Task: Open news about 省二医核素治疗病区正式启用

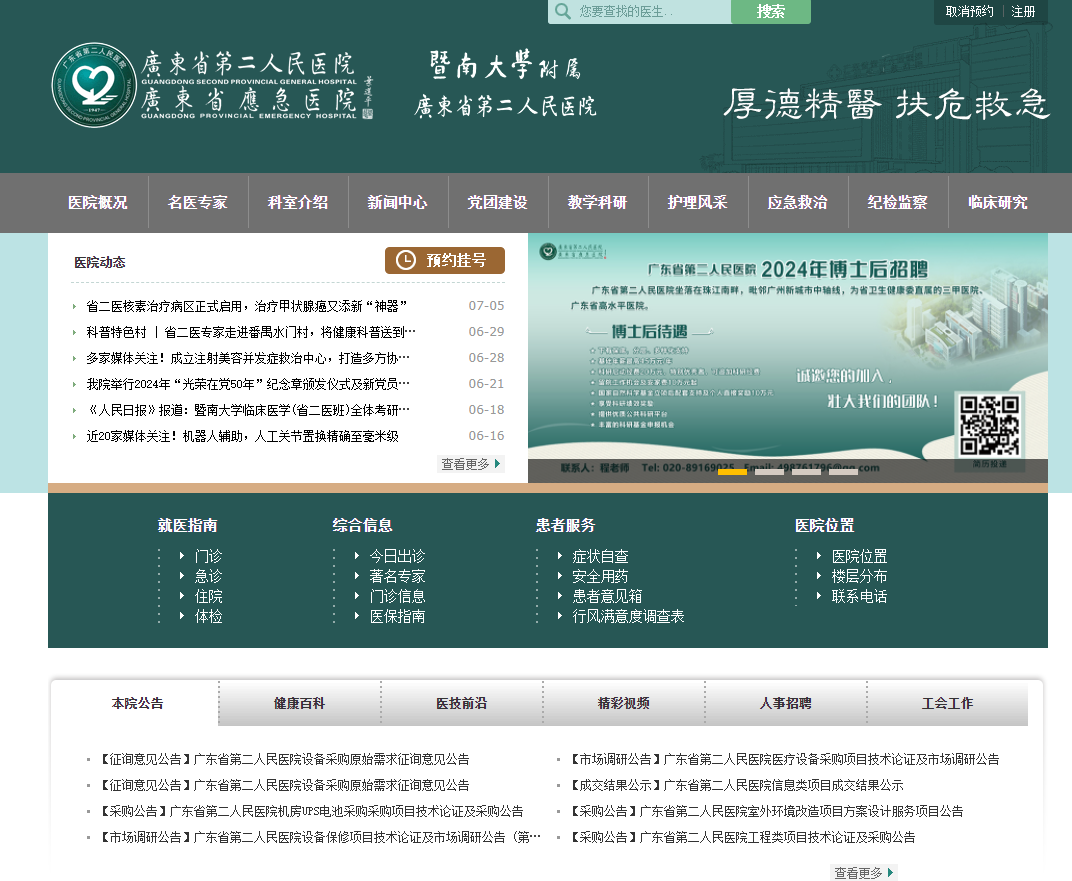Action: coord(247,306)
